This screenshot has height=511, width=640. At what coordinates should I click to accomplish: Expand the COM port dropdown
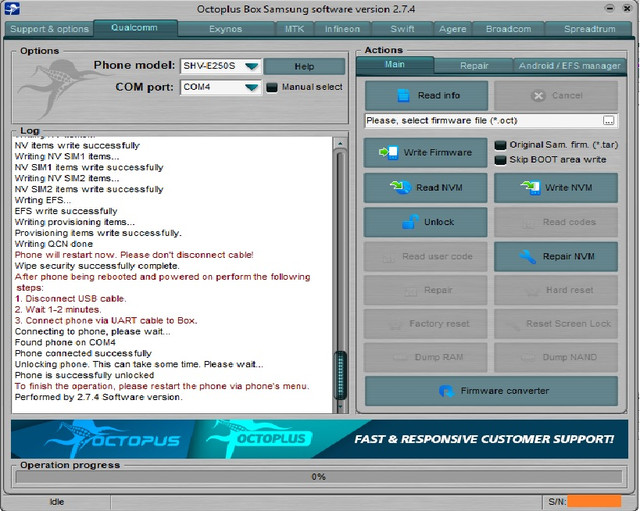251,87
